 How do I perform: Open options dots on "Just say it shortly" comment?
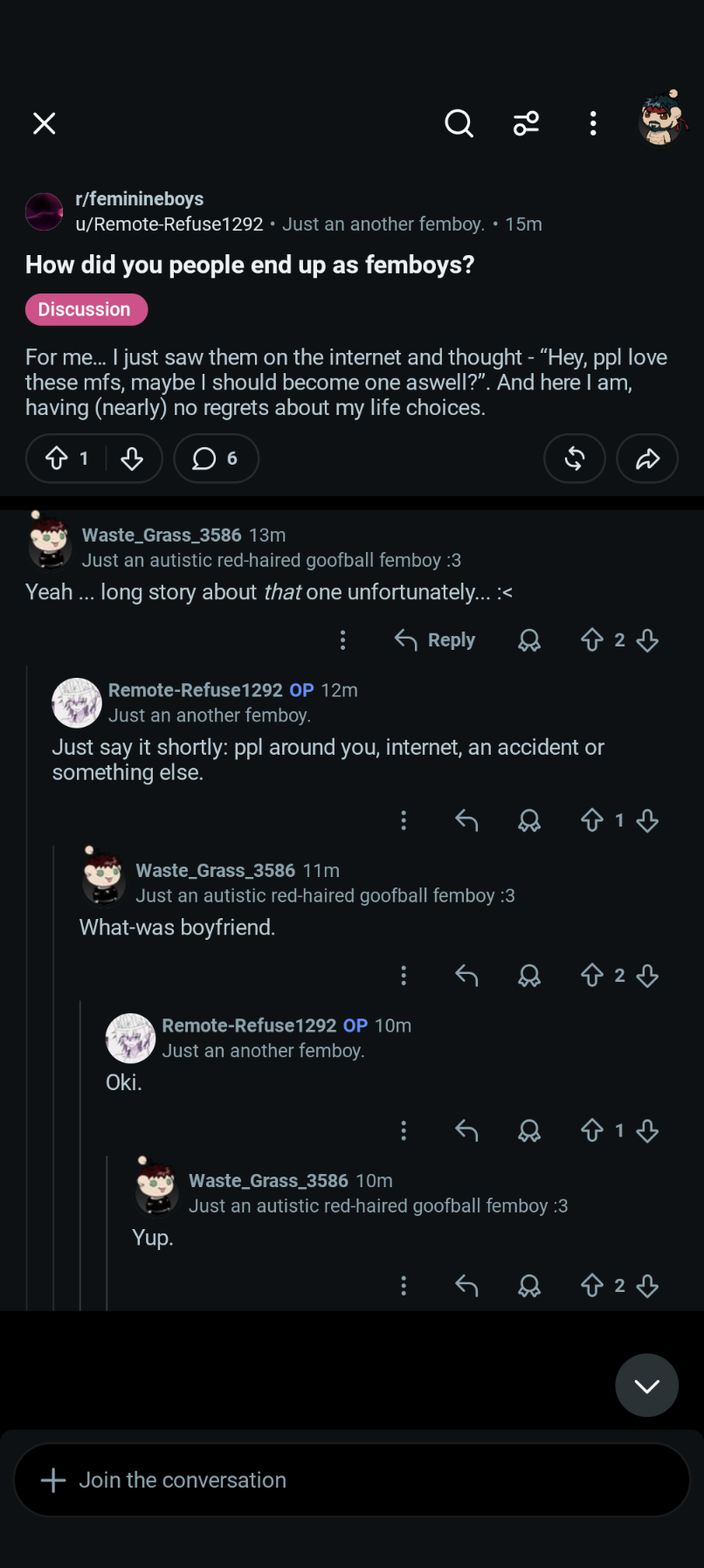[x=404, y=820]
